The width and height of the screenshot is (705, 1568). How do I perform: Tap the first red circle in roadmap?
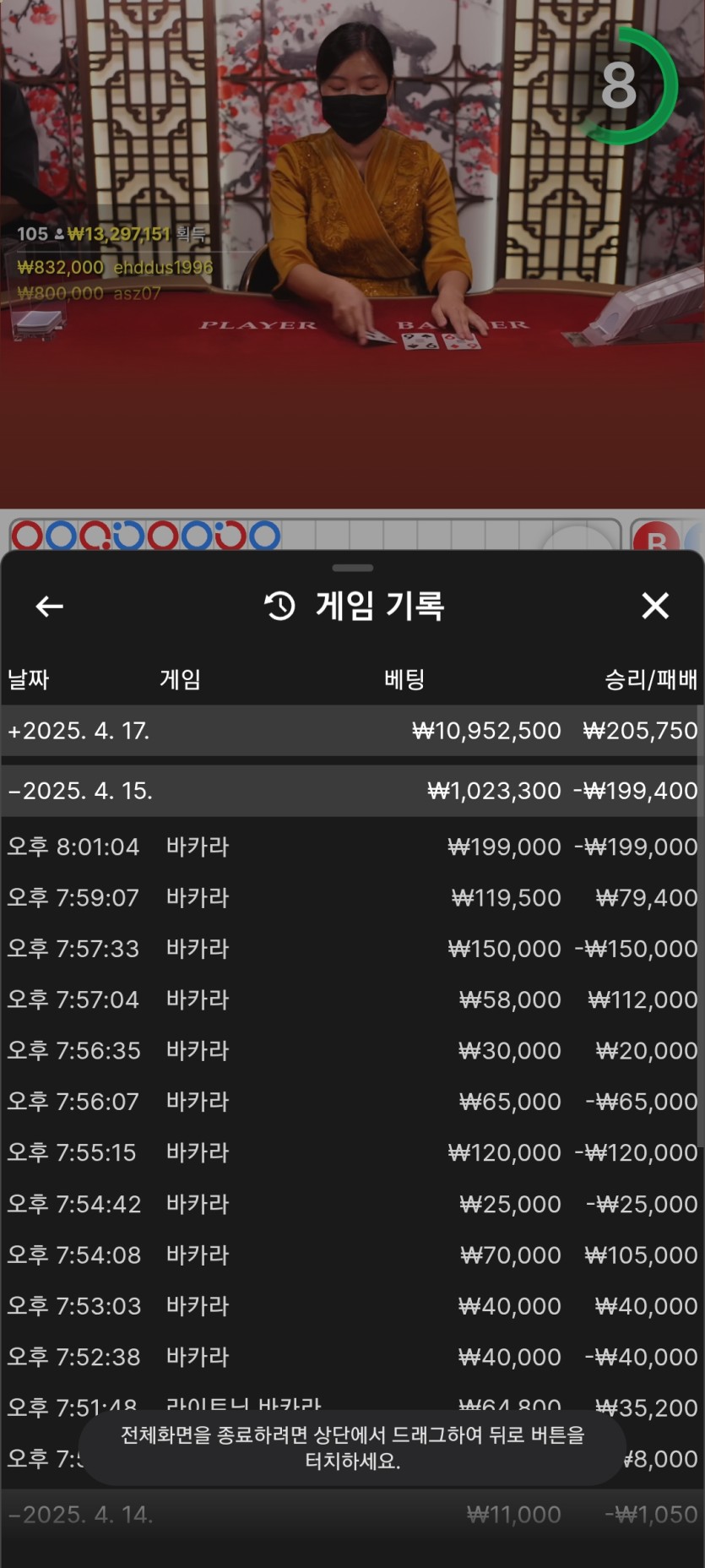point(27,536)
